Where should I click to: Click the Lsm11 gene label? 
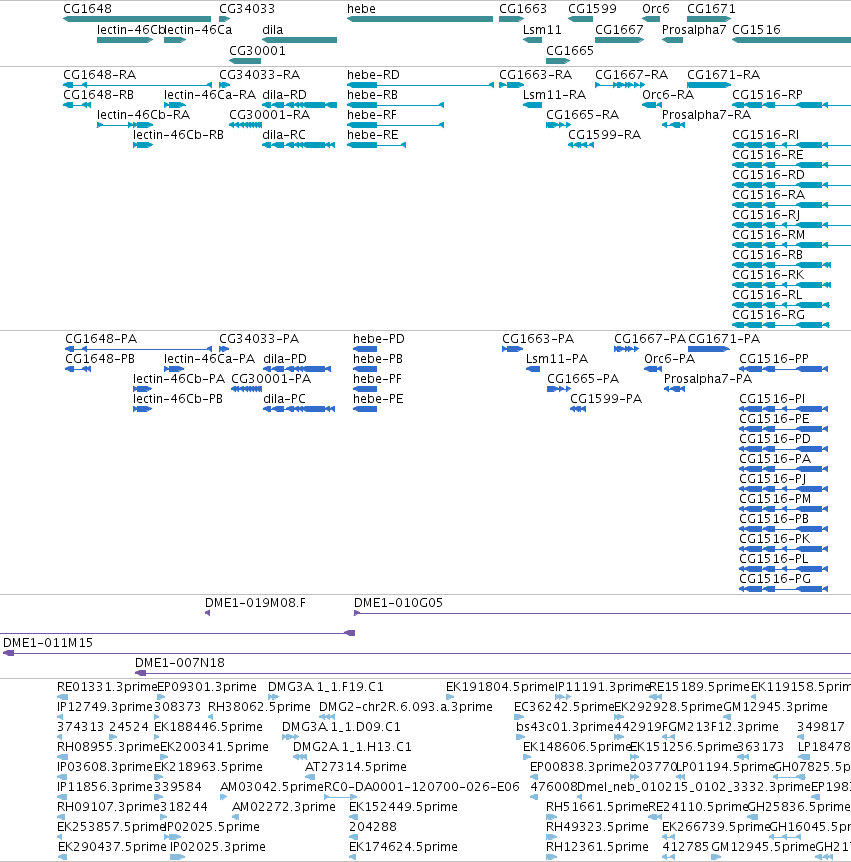[542, 30]
